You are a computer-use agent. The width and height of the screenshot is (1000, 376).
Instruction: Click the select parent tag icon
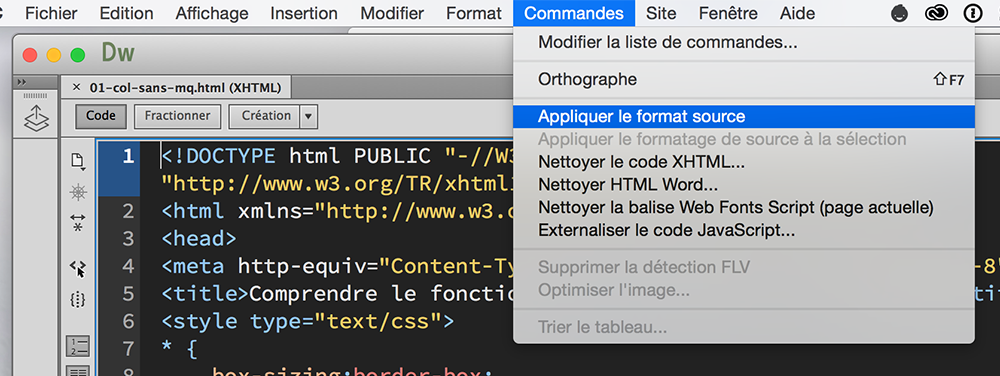coord(78,268)
